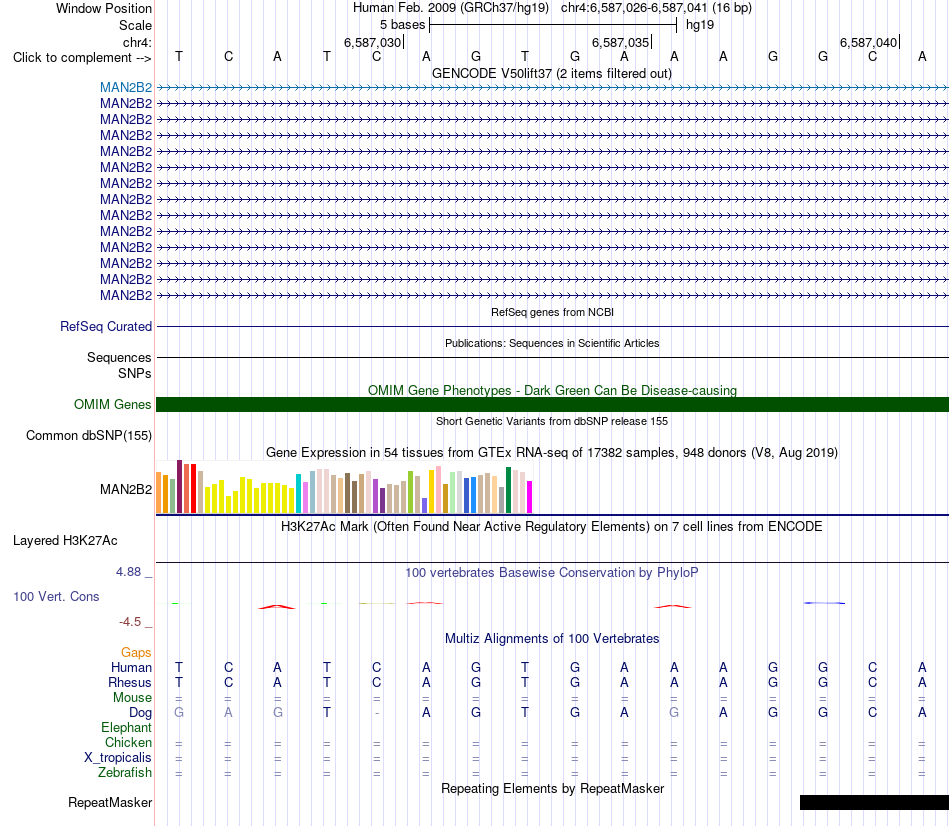
Task: Click the -4.5 PhyloP lower scale value
Action: [x=130, y=621]
